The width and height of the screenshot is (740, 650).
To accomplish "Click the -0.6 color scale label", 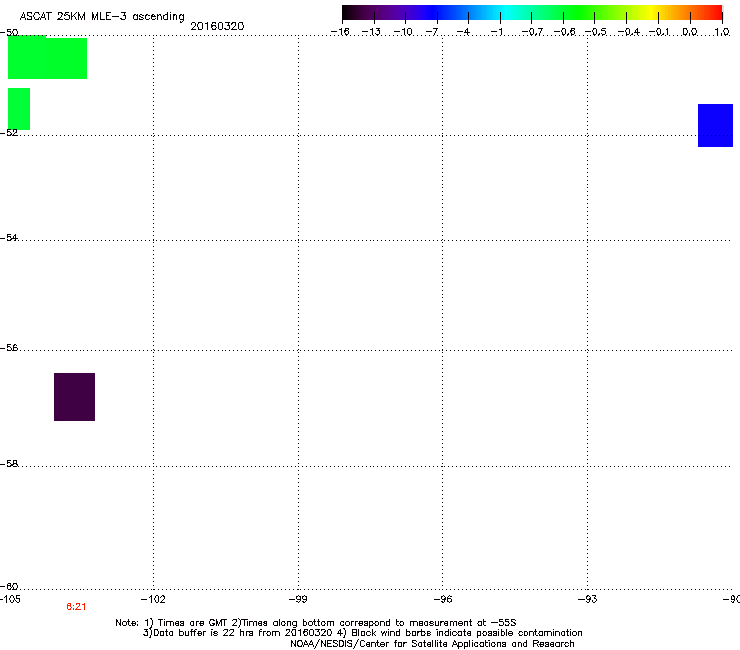I will pos(564,32).
